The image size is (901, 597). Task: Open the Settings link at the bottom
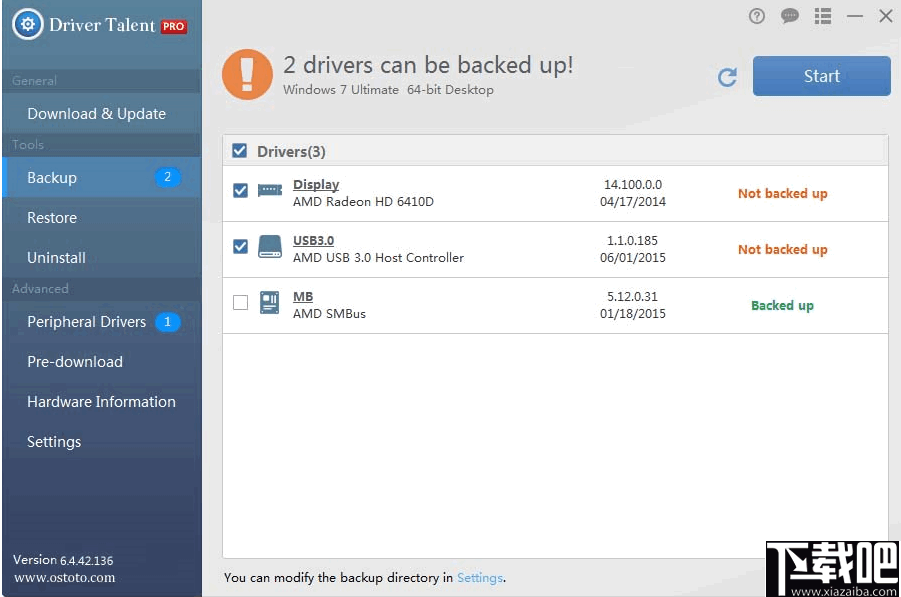click(480, 577)
